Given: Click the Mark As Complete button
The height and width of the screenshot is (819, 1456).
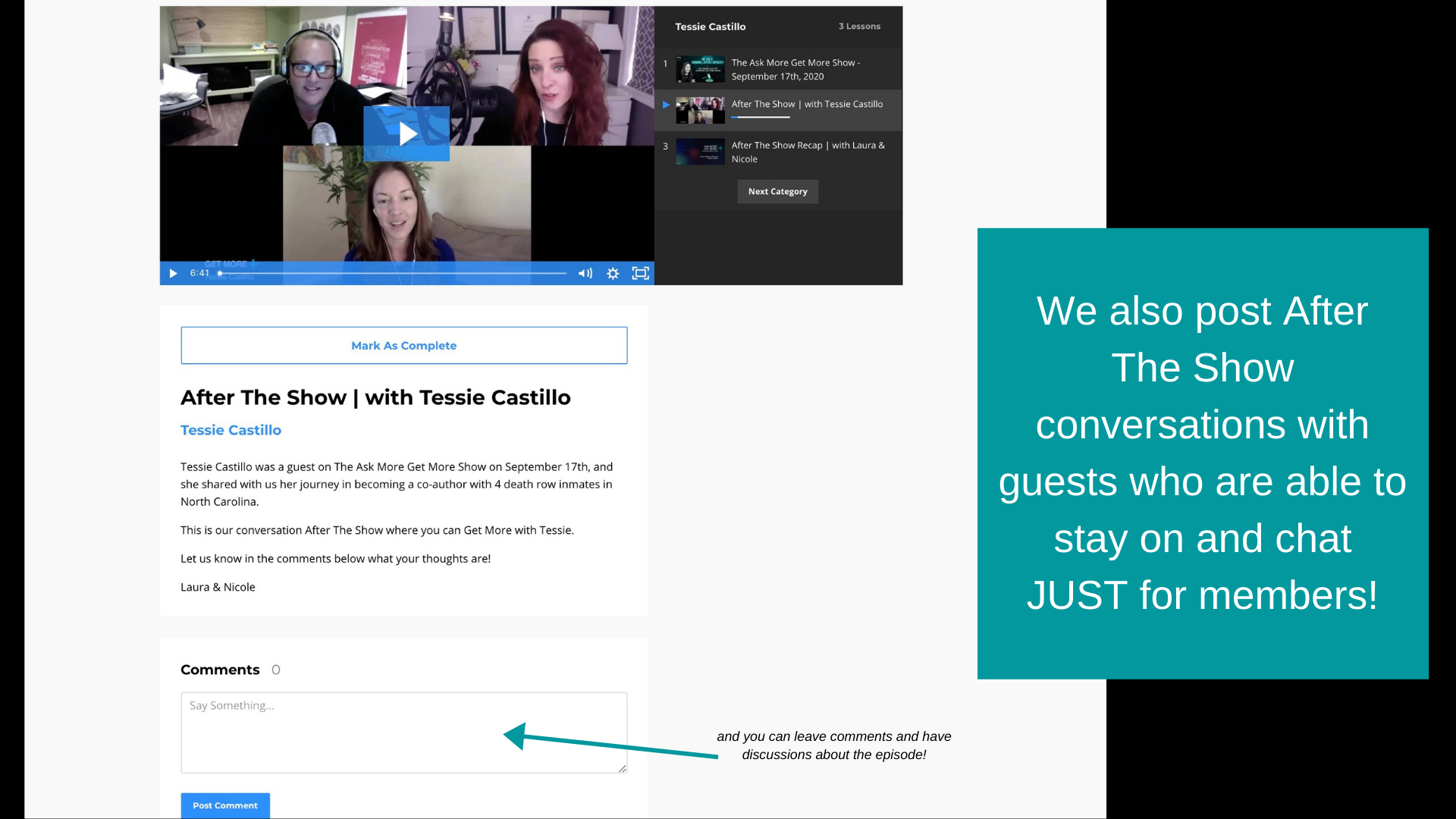Looking at the screenshot, I should click(403, 345).
